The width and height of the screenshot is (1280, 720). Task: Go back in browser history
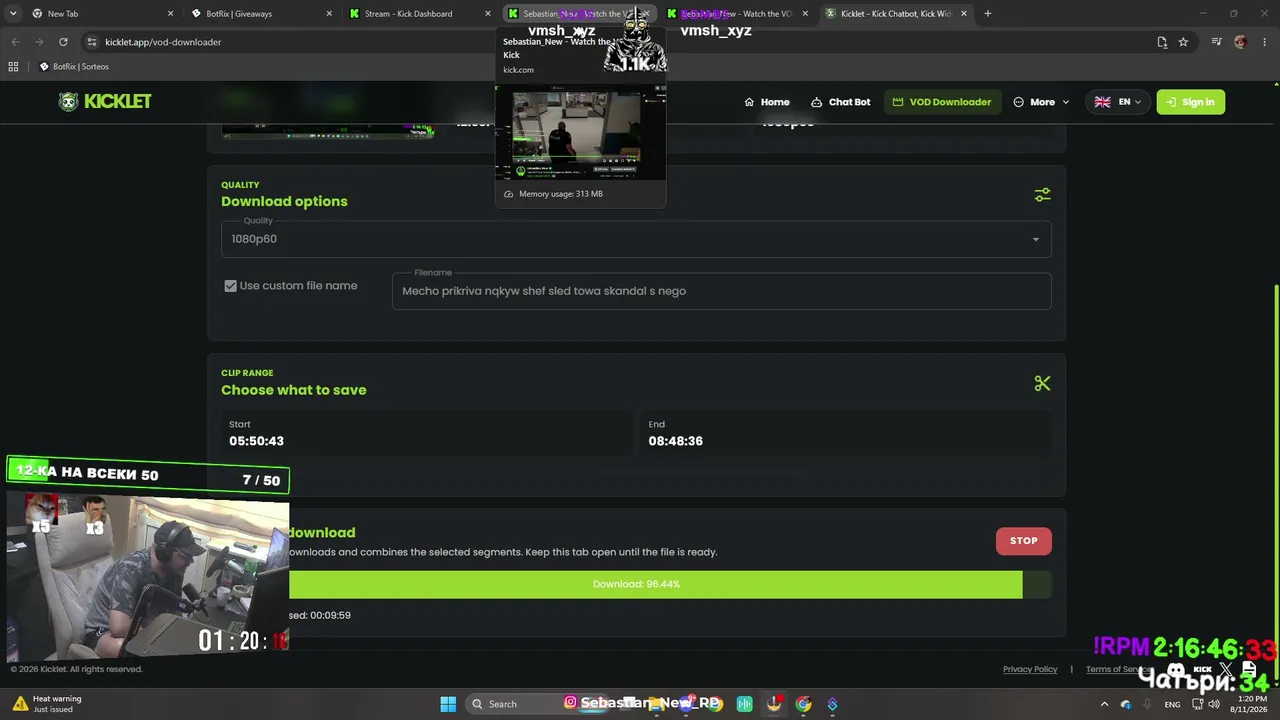(x=15, y=42)
